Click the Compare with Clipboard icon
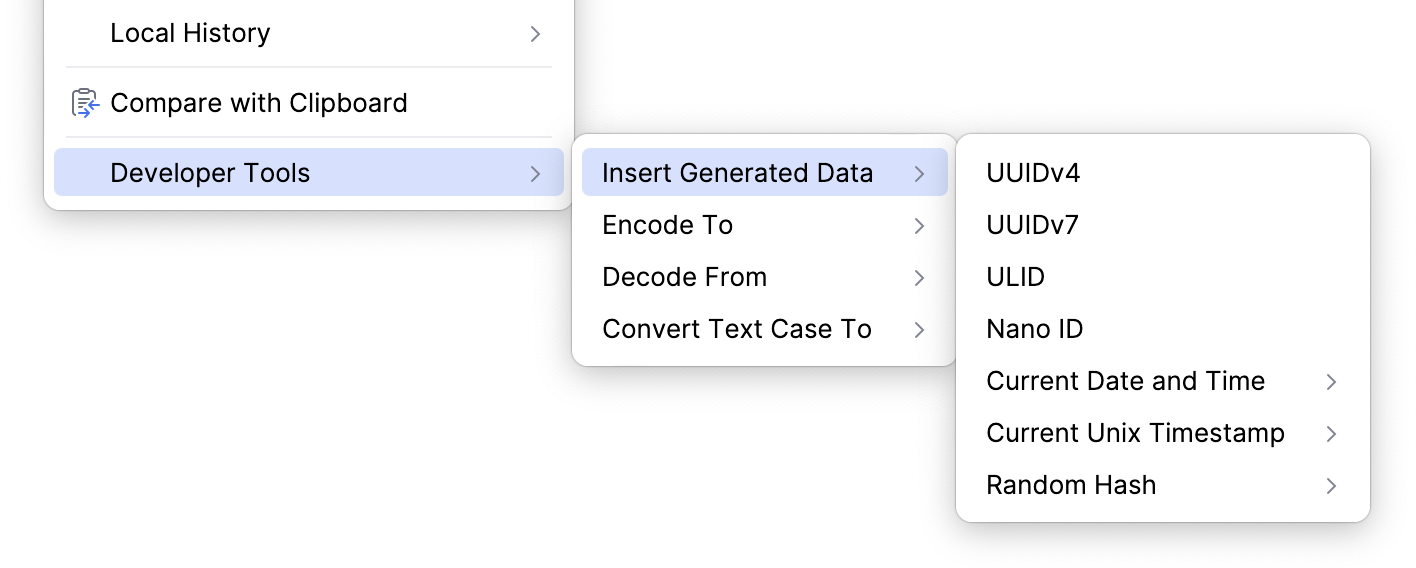This screenshot has width=1416, height=568. pyautogui.click(x=85, y=103)
